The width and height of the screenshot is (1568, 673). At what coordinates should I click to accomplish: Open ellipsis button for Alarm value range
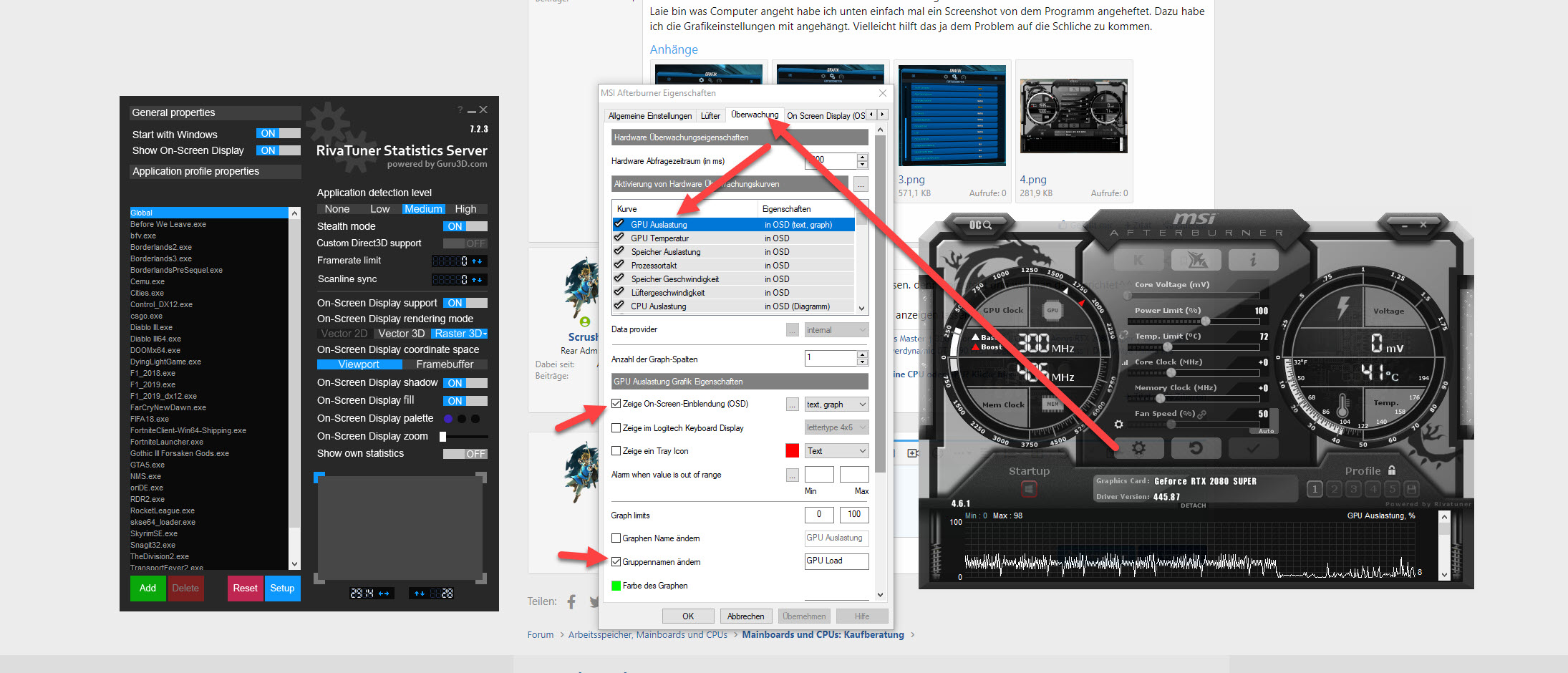(792, 475)
